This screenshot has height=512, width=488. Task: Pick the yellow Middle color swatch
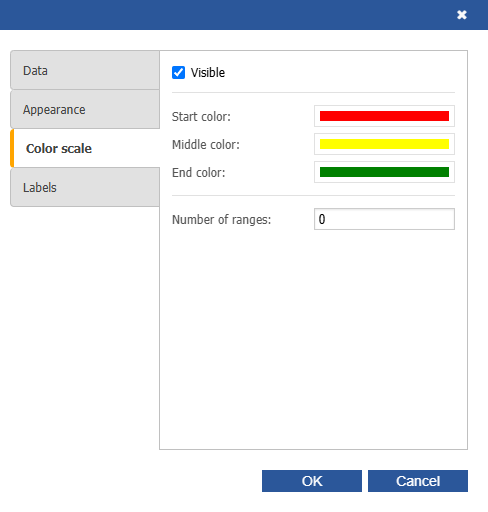click(x=384, y=144)
